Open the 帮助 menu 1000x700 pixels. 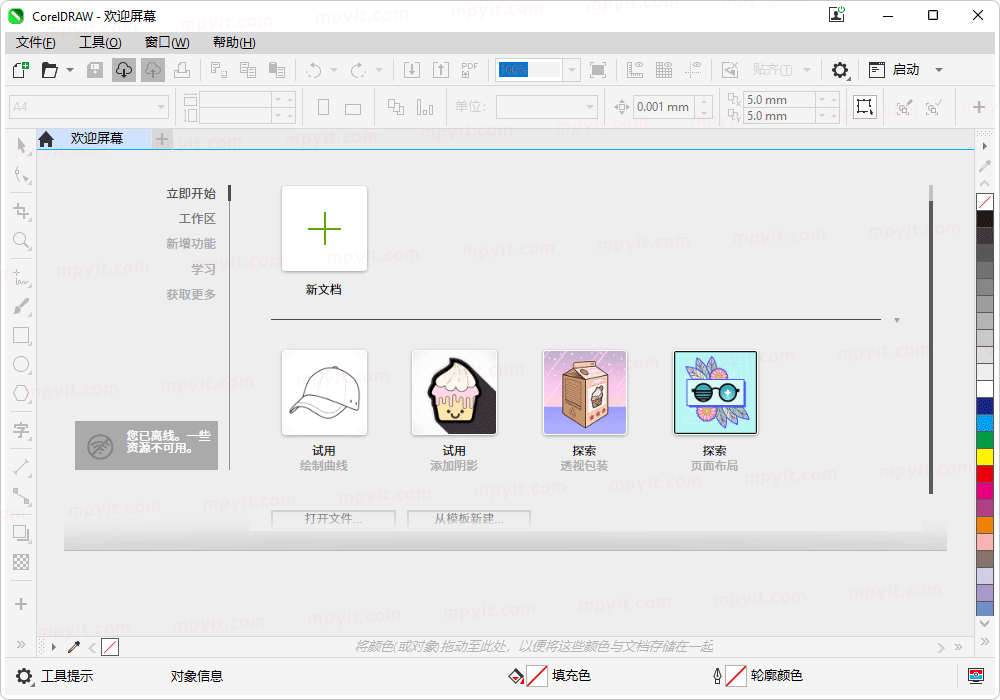pos(234,42)
